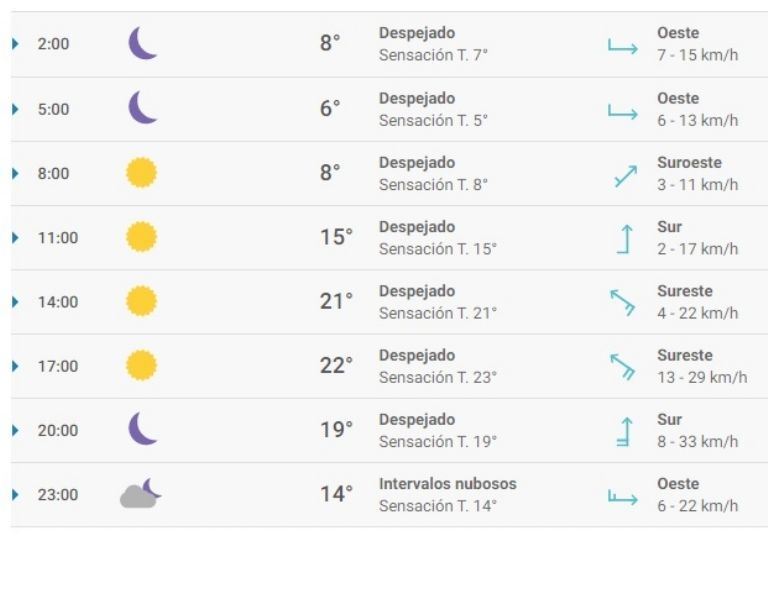Click the west wind arrow at 2:00

coord(622,45)
